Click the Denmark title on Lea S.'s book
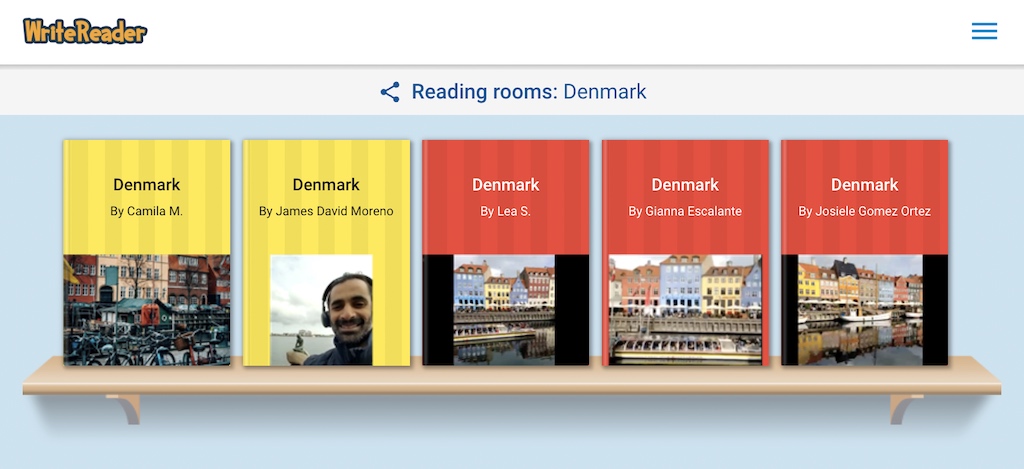Screen dimensions: 1024x469 (505, 185)
